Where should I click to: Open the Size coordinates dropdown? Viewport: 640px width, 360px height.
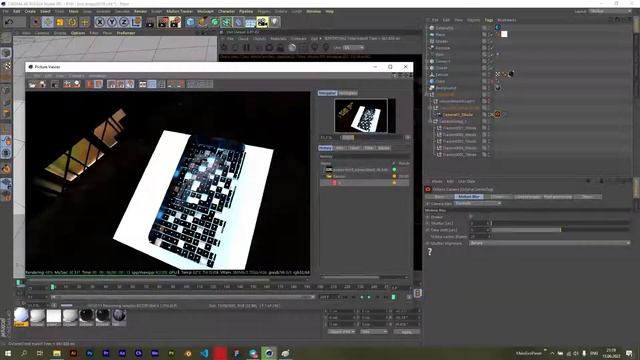coord(373,332)
